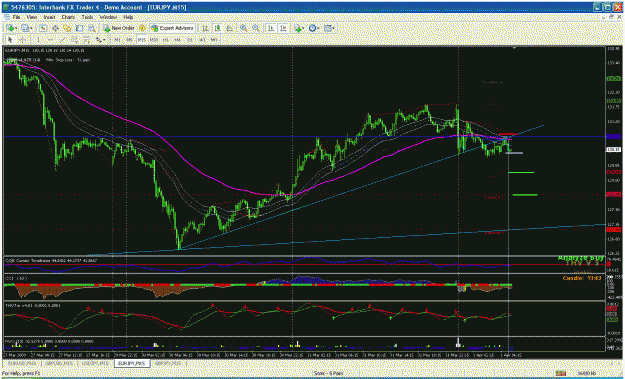The image size is (625, 379).
Task: Switch chart to bar chart style
Action: (x=205, y=28)
